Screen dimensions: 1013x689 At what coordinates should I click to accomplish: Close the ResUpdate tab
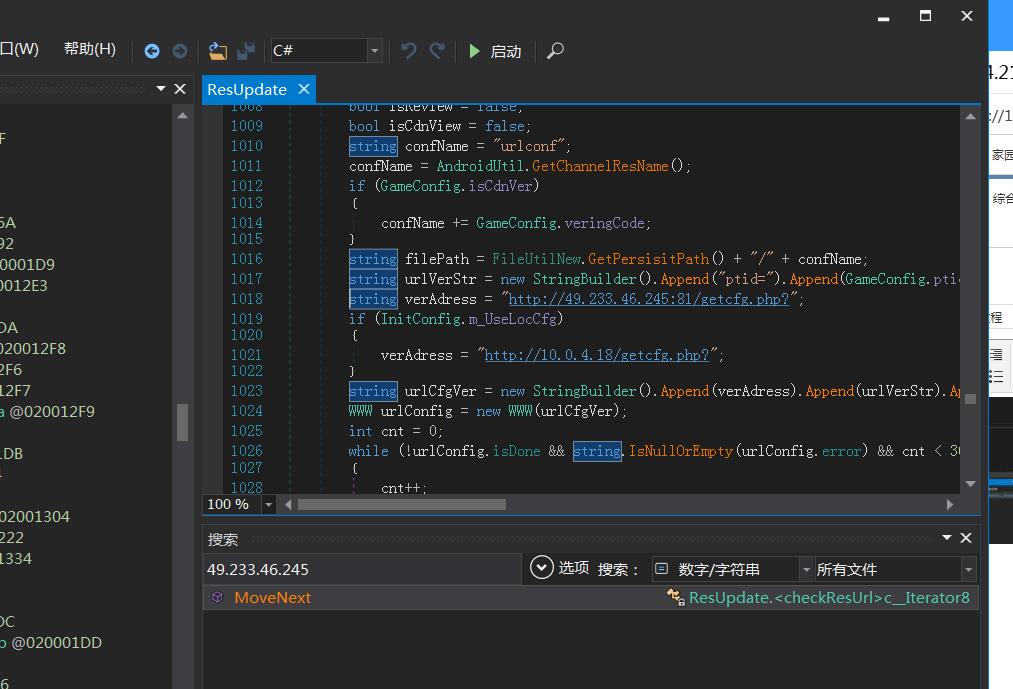(x=304, y=89)
